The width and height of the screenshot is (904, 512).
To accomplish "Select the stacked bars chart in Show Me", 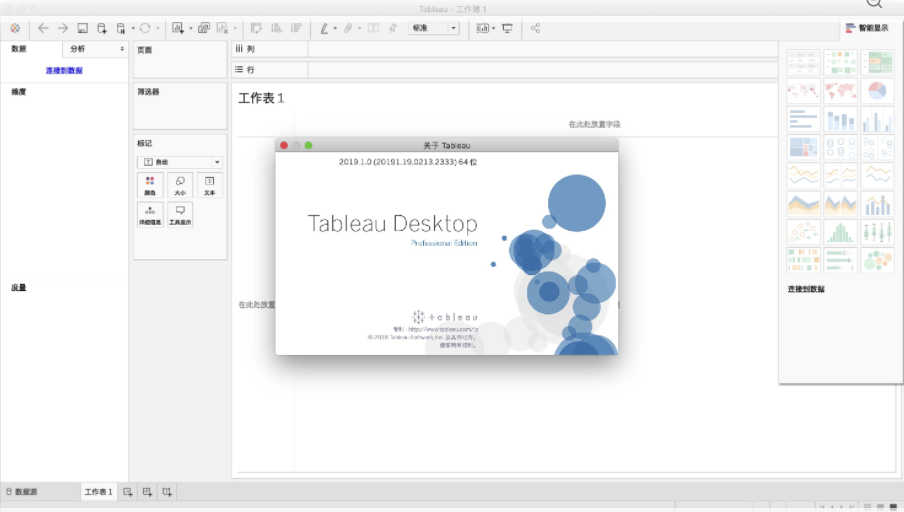I will [840, 119].
